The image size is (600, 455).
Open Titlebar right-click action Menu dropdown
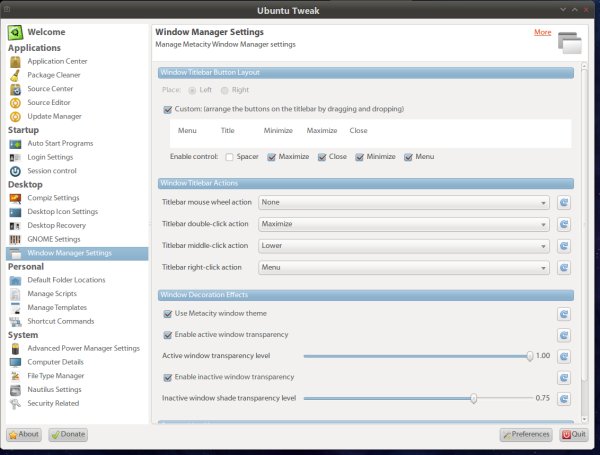[404, 268]
